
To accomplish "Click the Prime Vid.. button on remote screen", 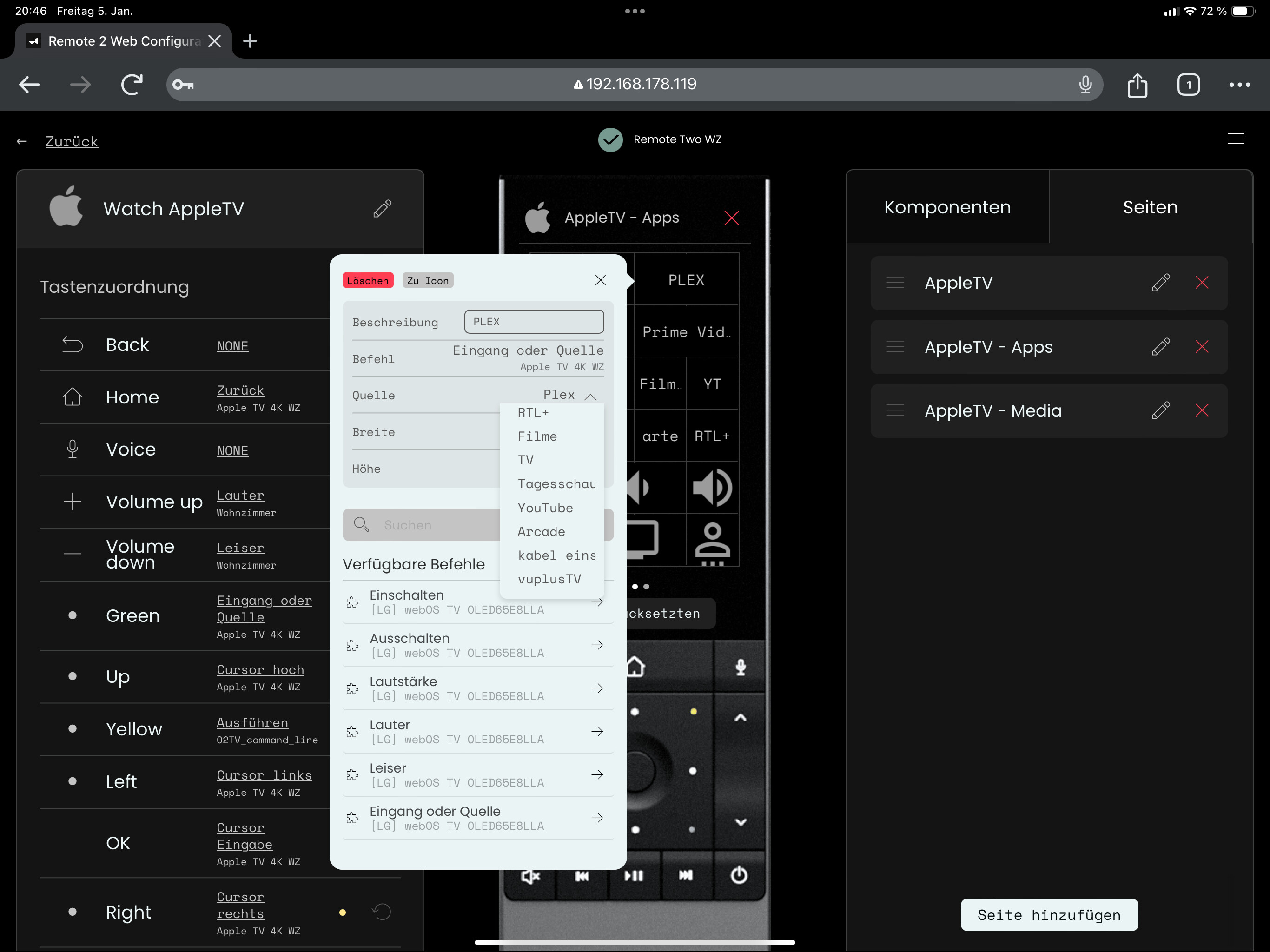I will click(x=686, y=332).
